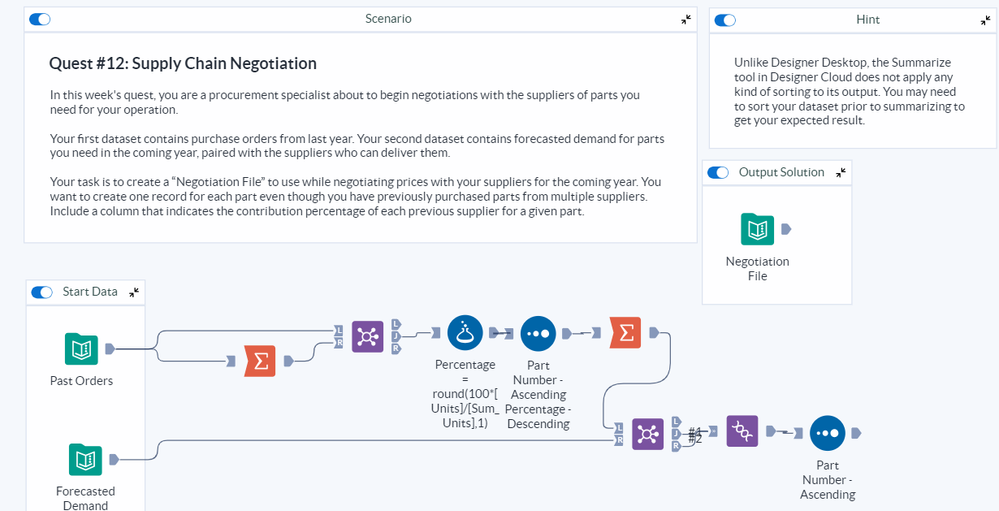
Task: Click the Union tool icon
Action: (x=742, y=432)
